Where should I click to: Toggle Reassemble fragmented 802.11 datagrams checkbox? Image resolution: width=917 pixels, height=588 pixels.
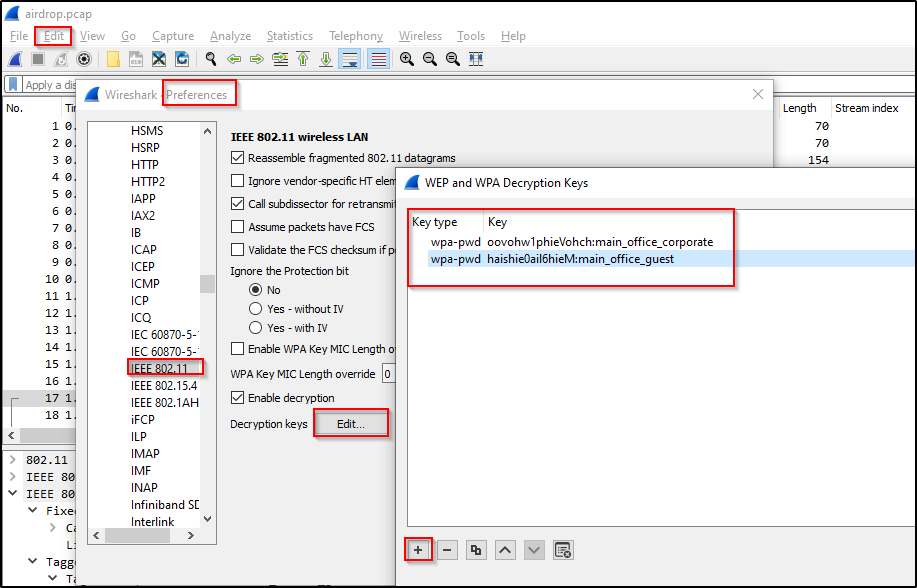click(238, 158)
